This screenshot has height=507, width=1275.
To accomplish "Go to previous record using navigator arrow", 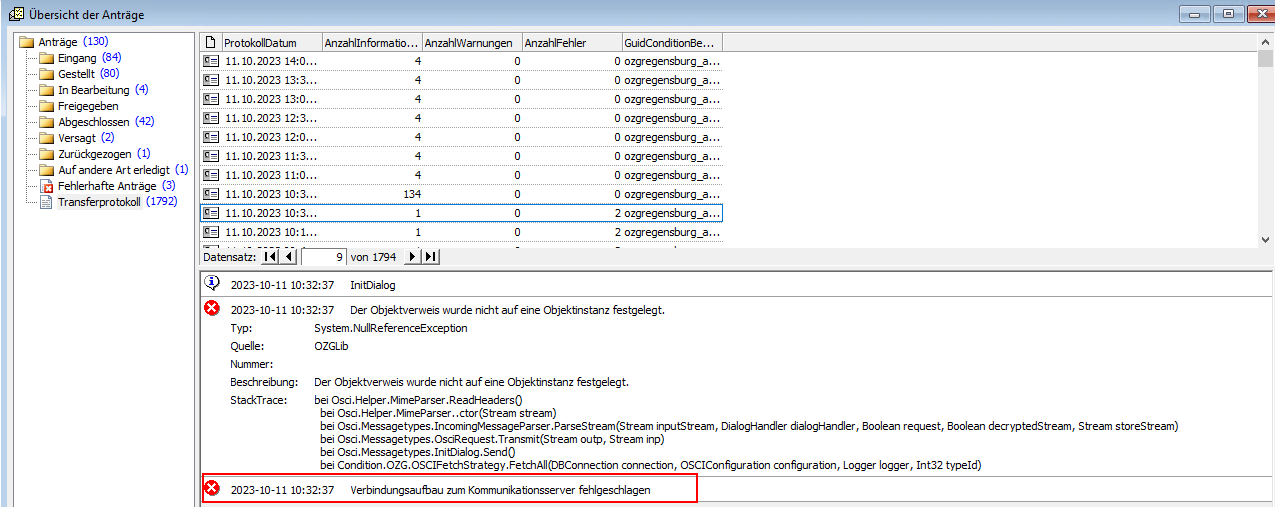I will 289,257.
